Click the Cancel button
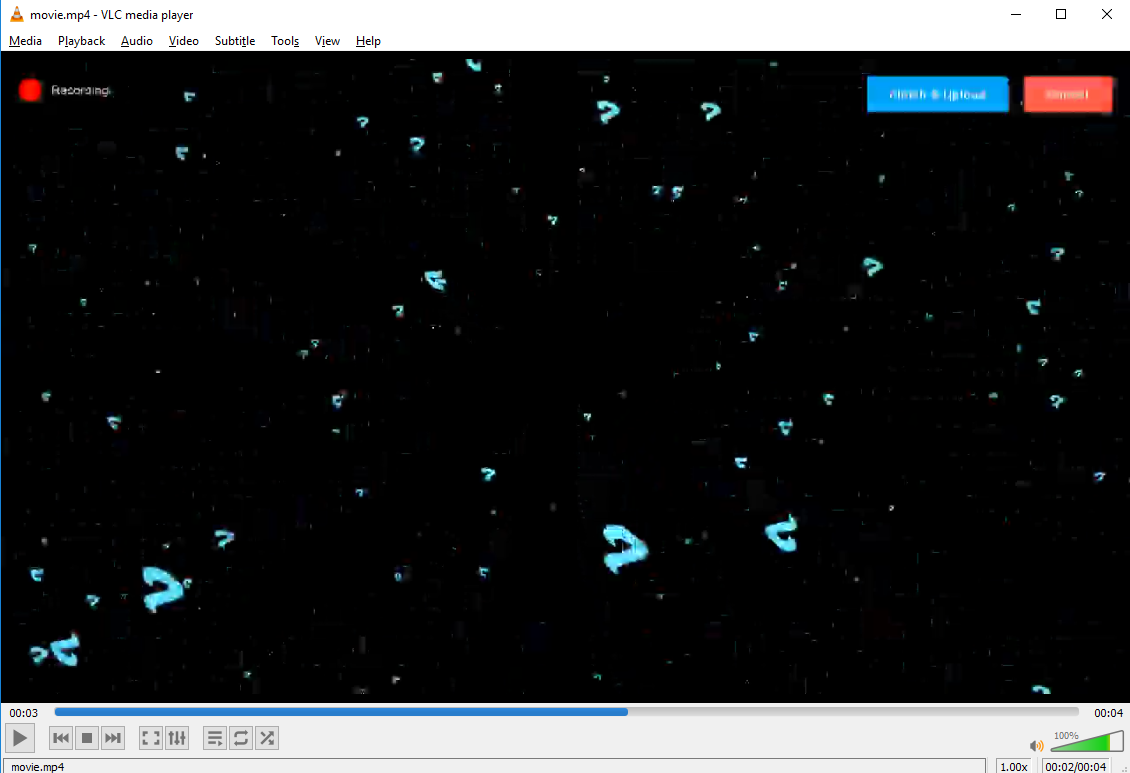The width and height of the screenshot is (1130, 773). click(x=1067, y=93)
